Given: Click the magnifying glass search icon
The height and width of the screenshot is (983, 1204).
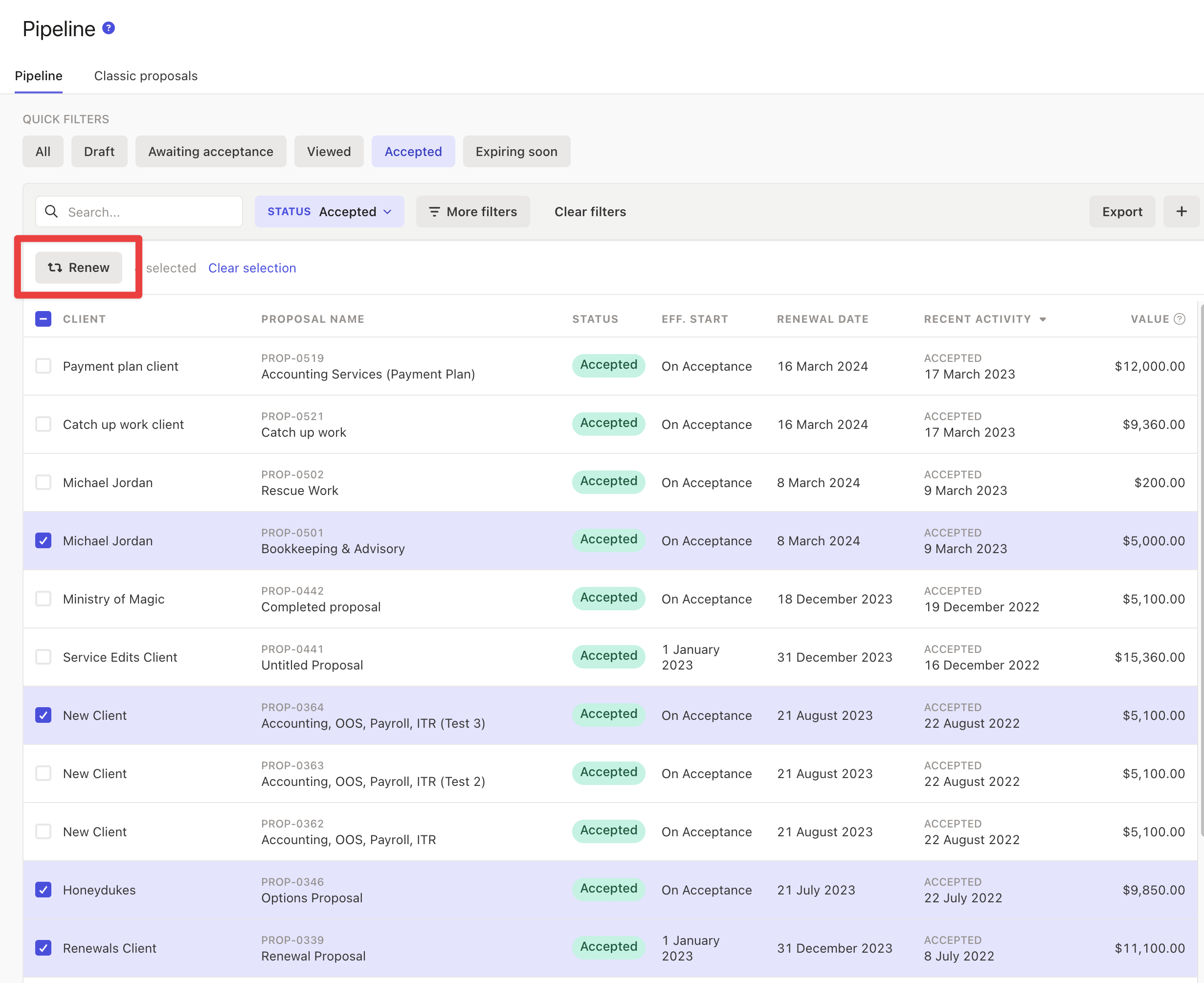Looking at the screenshot, I should click(51, 211).
